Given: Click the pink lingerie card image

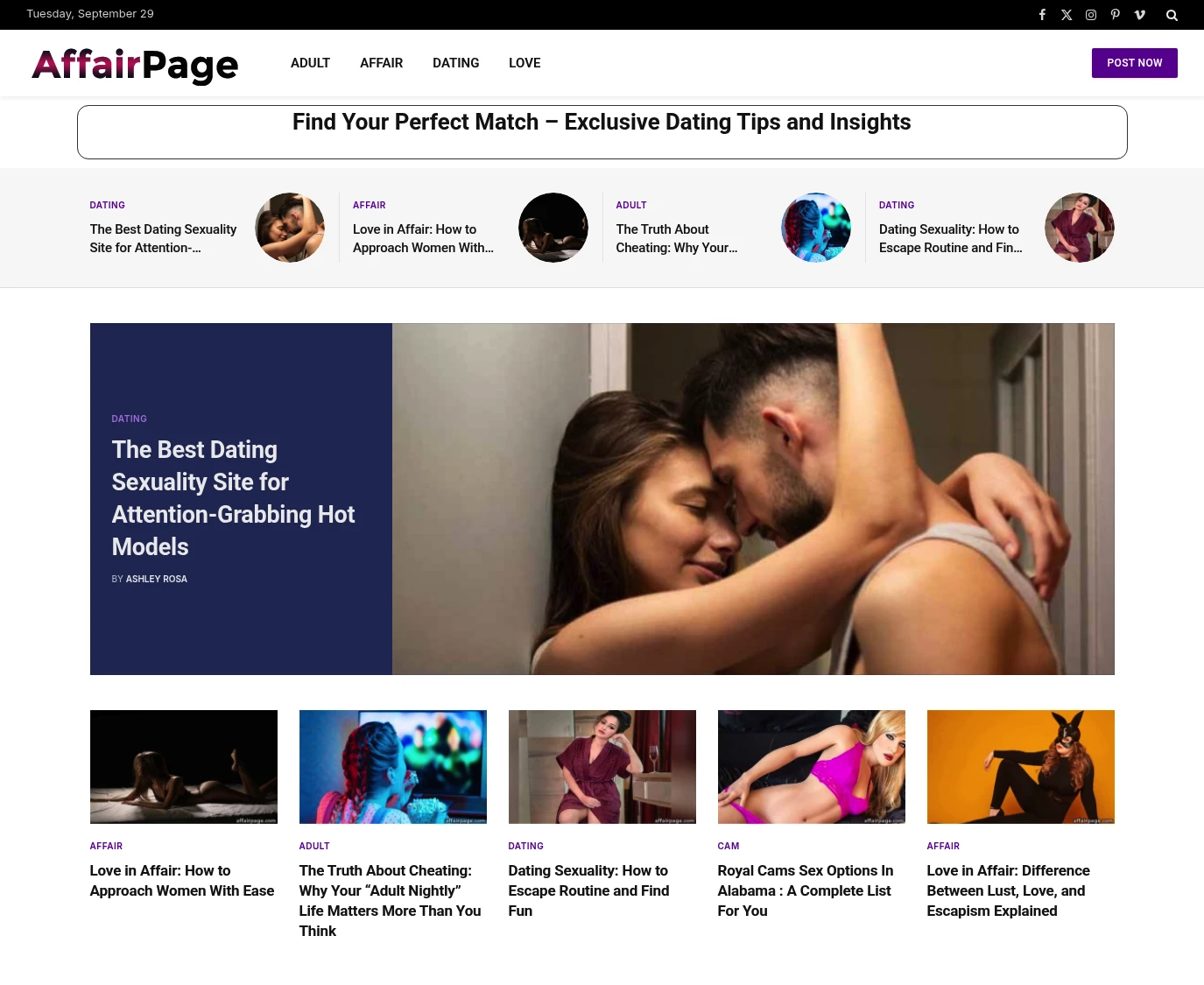Looking at the screenshot, I should (812, 767).
